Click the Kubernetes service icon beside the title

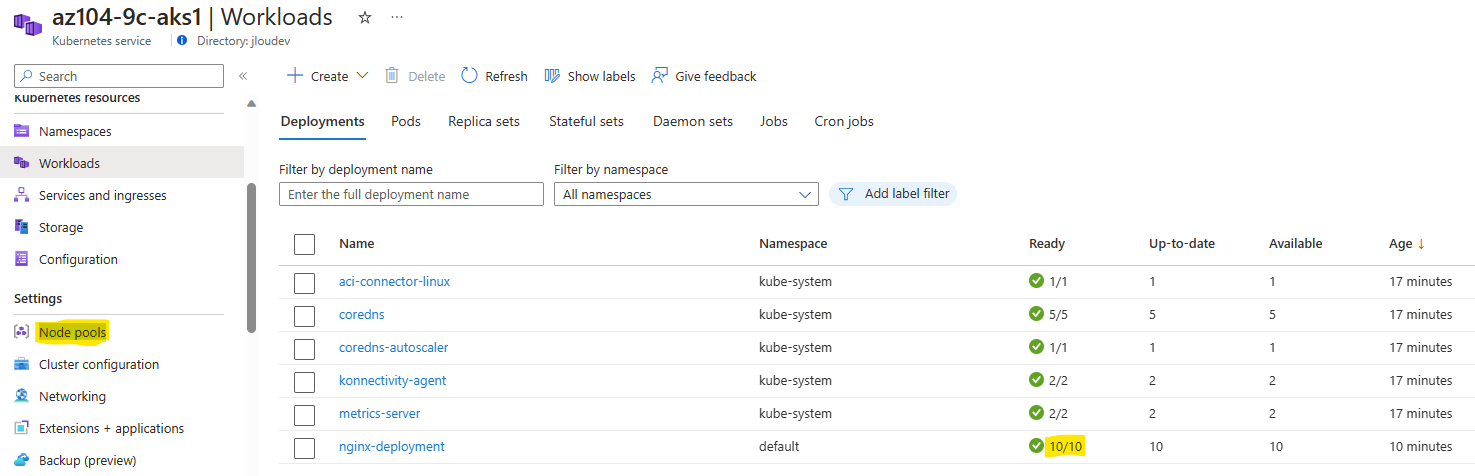[x=27, y=23]
